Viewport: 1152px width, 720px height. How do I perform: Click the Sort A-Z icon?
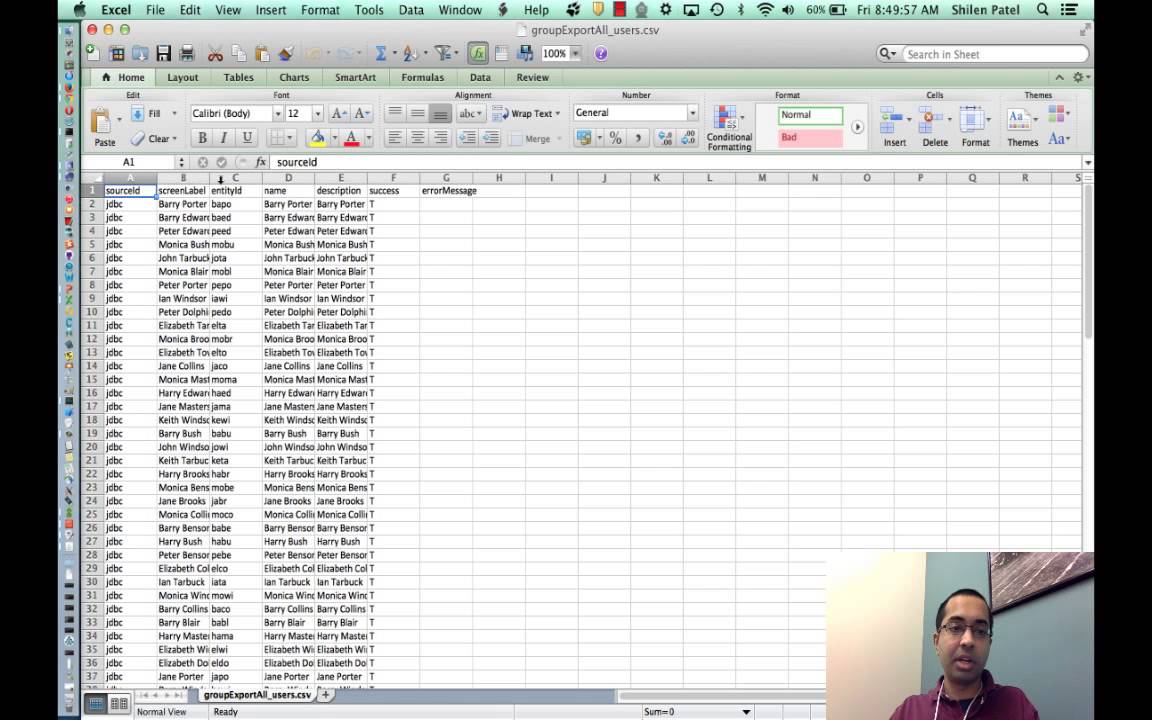tap(410, 53)
